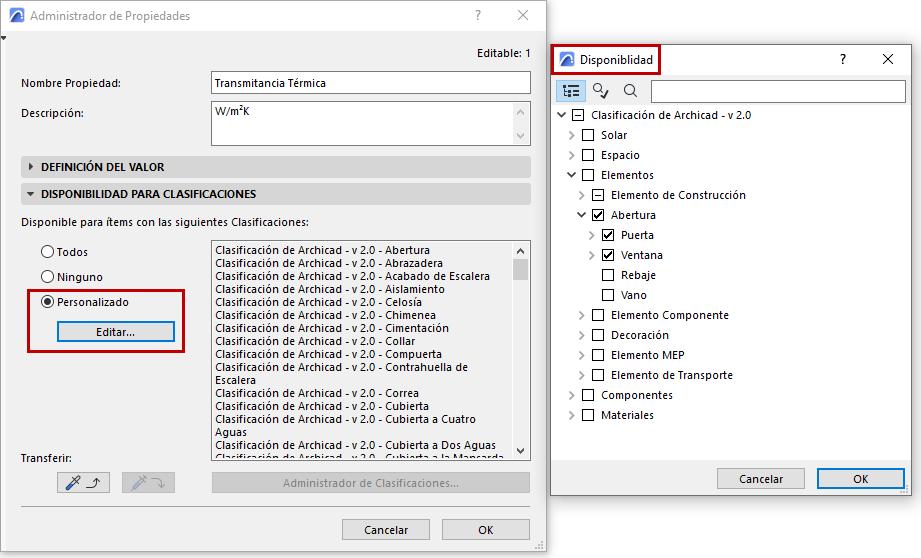Click the Archicad logo in Administrador de Propiedades title
Screen dimensions: 921x558
coord(17,16)
